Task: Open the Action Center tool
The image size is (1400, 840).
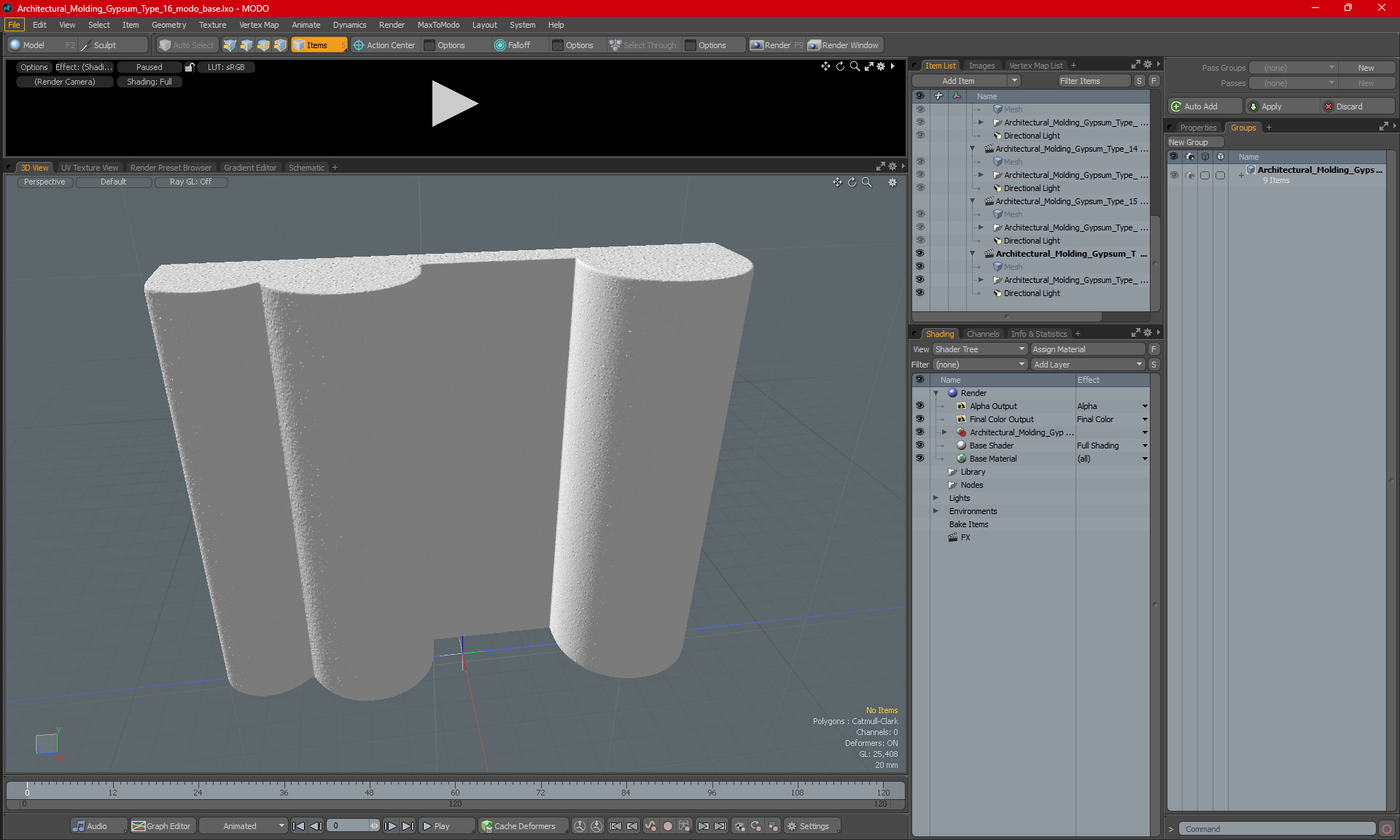Action: (x=384, y=45)
